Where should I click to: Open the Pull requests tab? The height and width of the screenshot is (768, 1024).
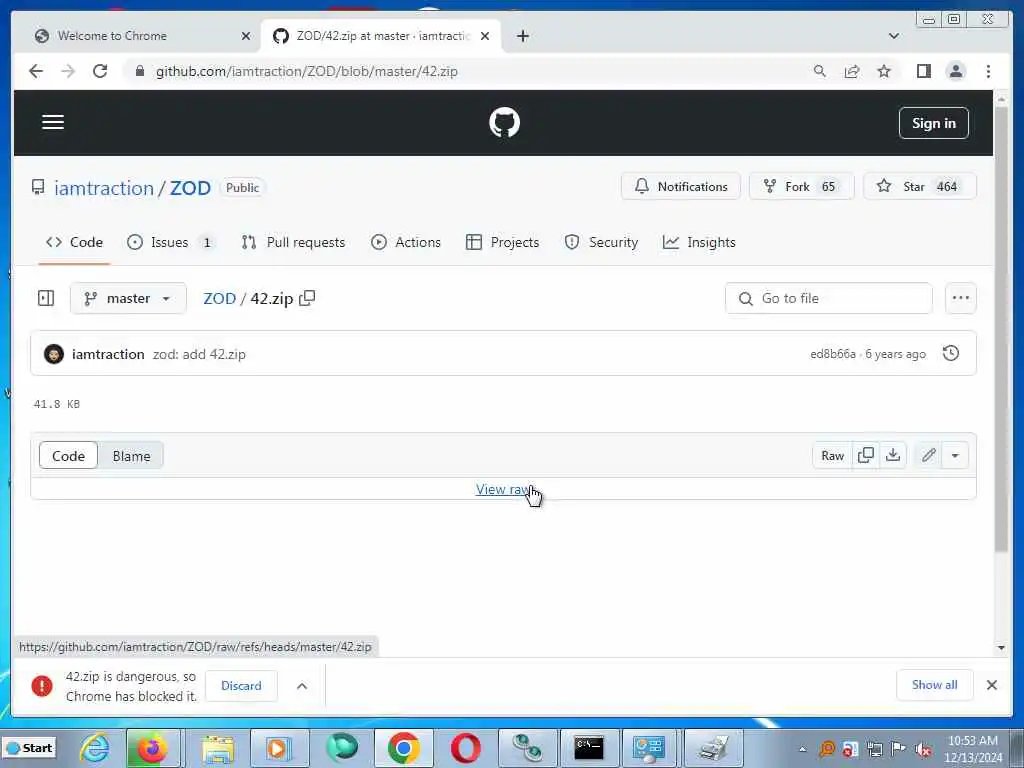(293, 242)
